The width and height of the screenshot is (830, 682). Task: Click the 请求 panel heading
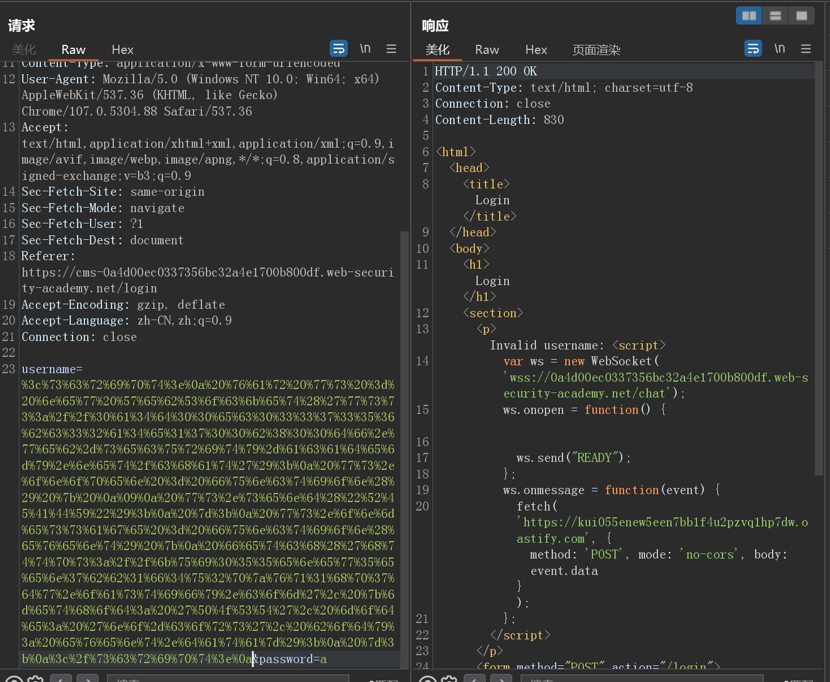point(22,25)
